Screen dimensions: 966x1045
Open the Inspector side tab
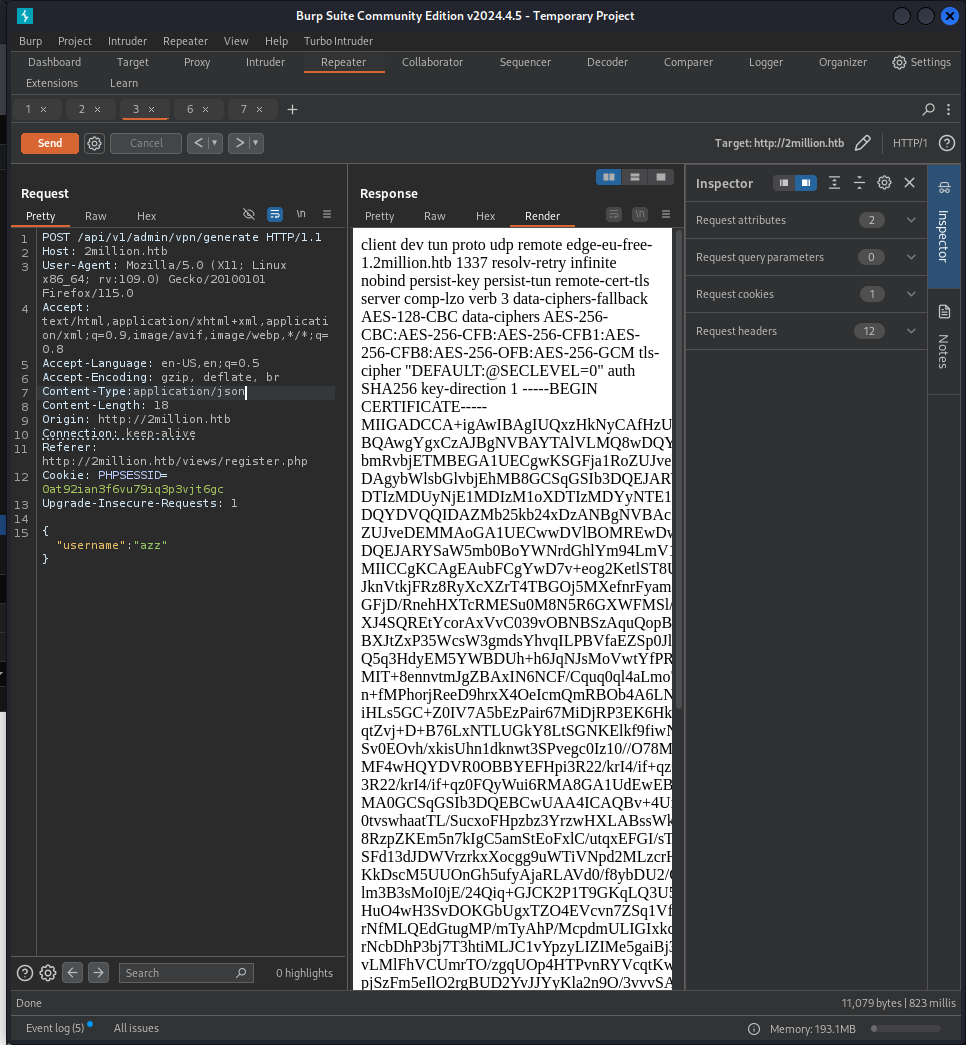943,226
